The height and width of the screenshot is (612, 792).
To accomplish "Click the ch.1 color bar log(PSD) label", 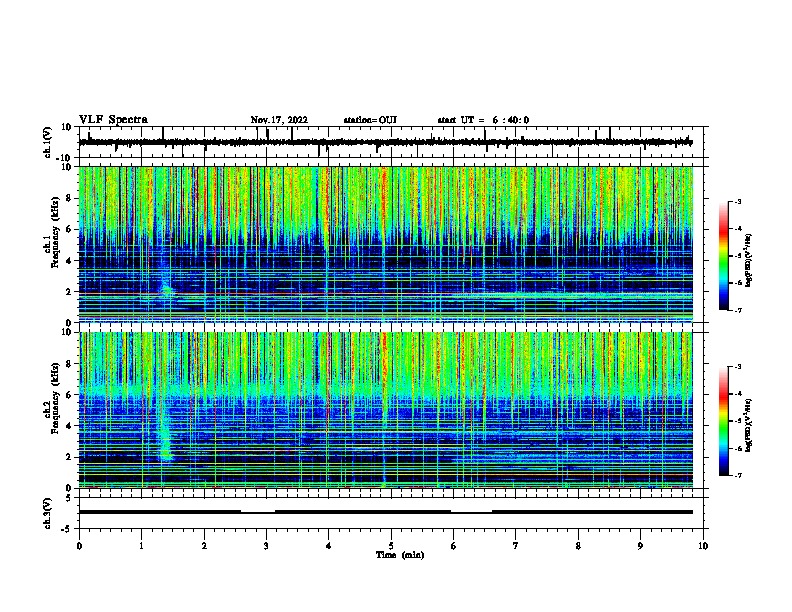I will [x=749, y=261].
